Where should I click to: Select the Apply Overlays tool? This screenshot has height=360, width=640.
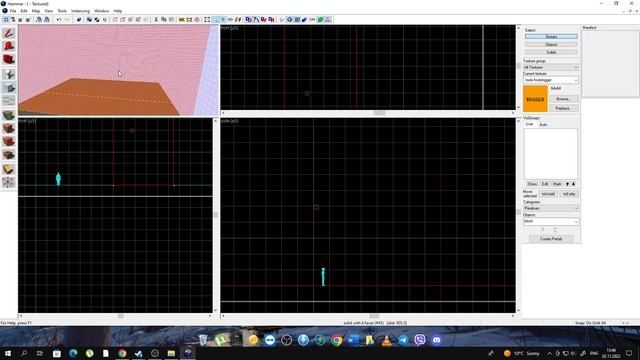click(9, 141)
